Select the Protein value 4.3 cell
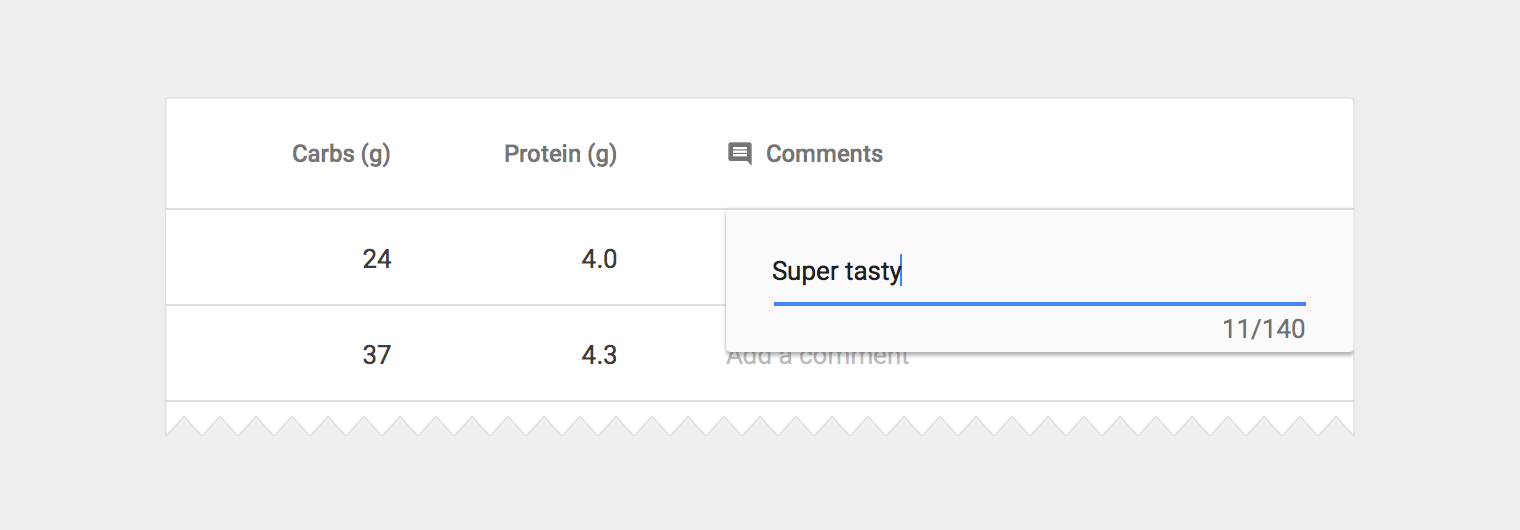Image resolution: width=1520 pixels, height=530 pixels. tap(599, 355)
